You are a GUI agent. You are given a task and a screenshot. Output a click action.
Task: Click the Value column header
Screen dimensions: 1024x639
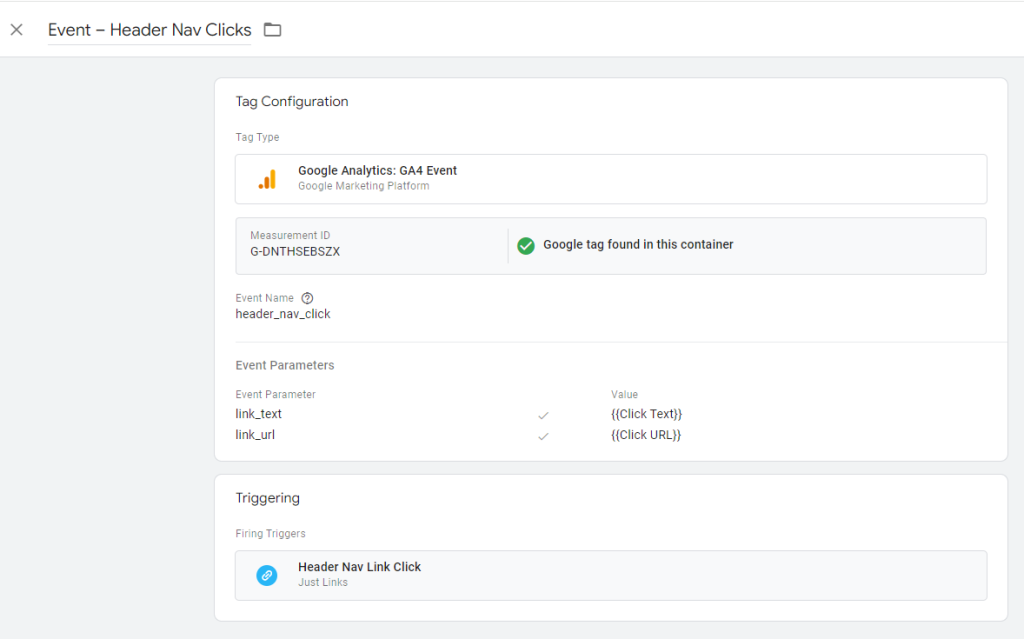pos(624,395)
